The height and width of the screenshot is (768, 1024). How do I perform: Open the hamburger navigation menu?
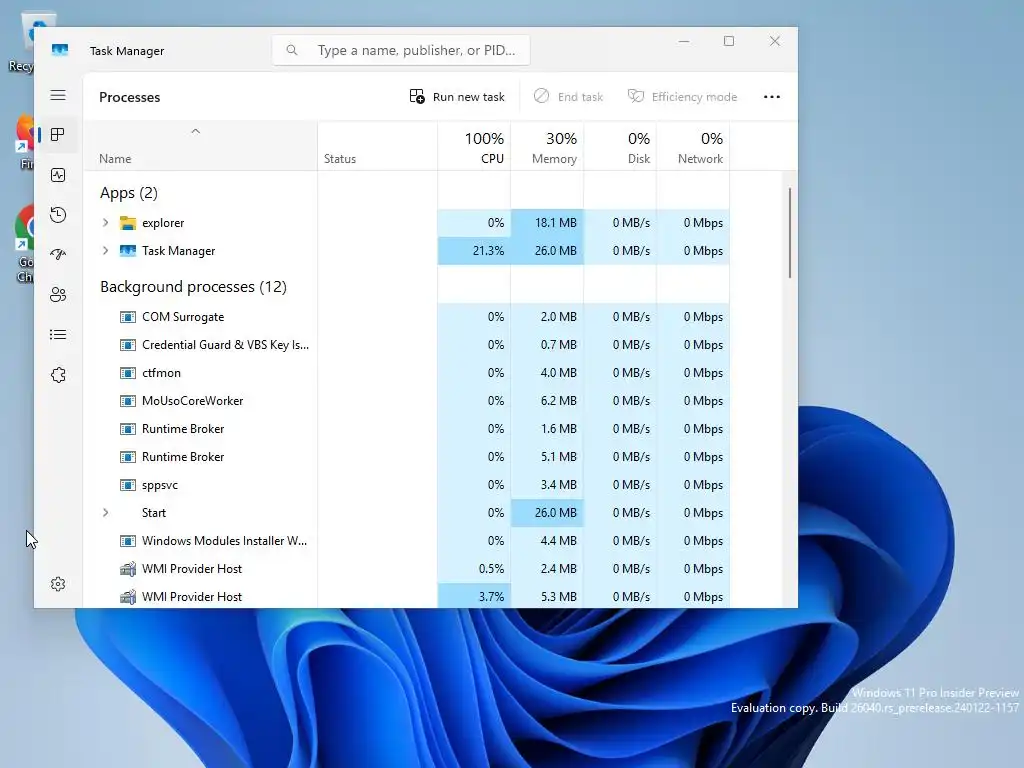click(x=58, y=95)
